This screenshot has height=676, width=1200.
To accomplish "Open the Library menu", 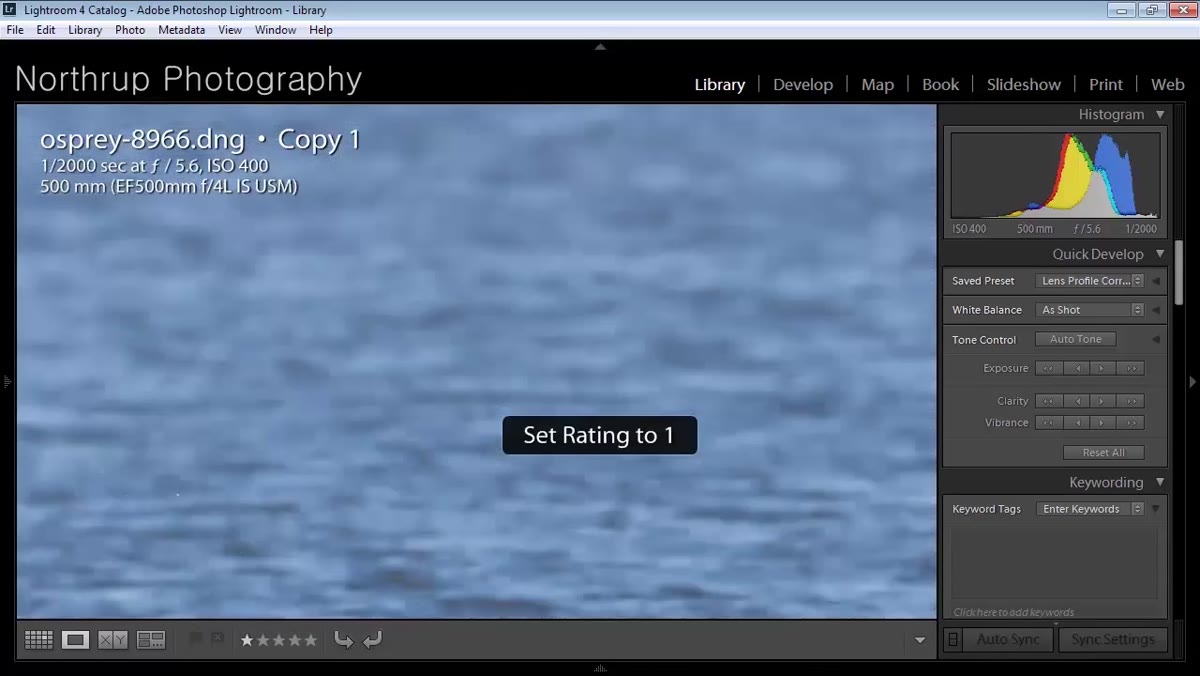I will [x=85, y=30].
